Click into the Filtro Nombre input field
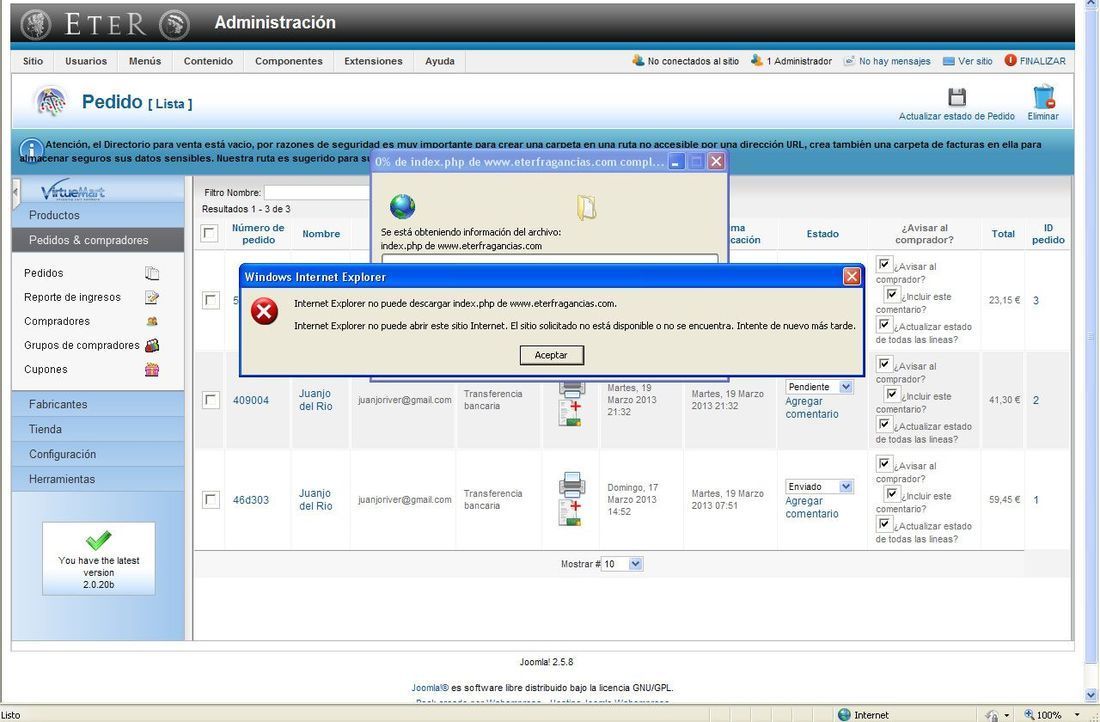Image resolution: width=1100 pixels, height=722 pixels. 317,192
